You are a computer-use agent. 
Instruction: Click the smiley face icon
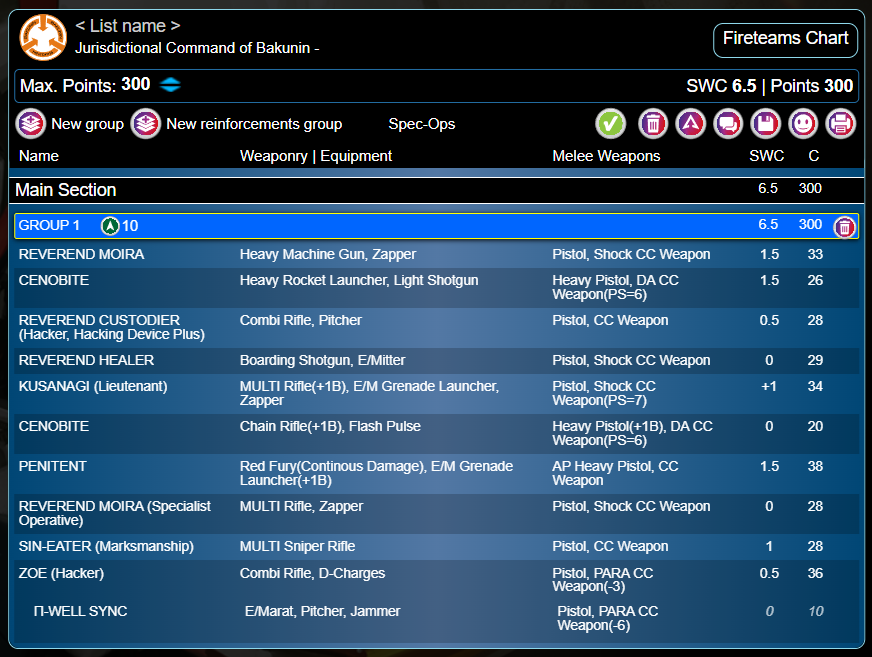tap(803, 124)
